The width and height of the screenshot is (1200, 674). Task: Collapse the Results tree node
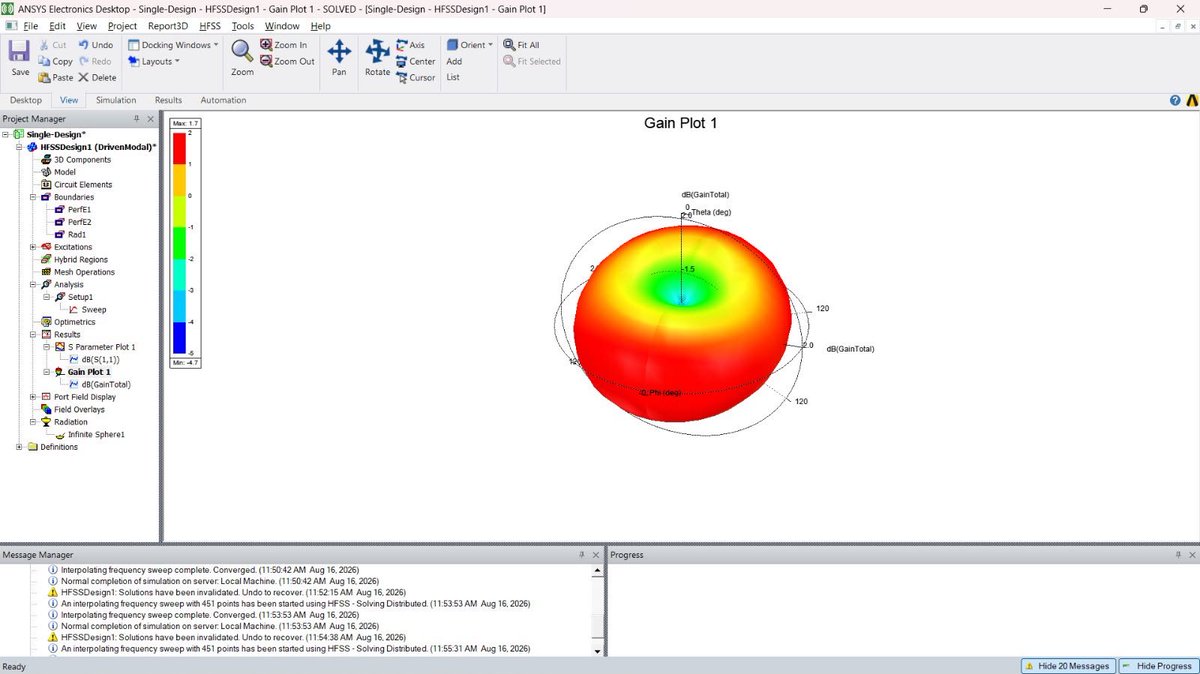[x=33, y=335]
